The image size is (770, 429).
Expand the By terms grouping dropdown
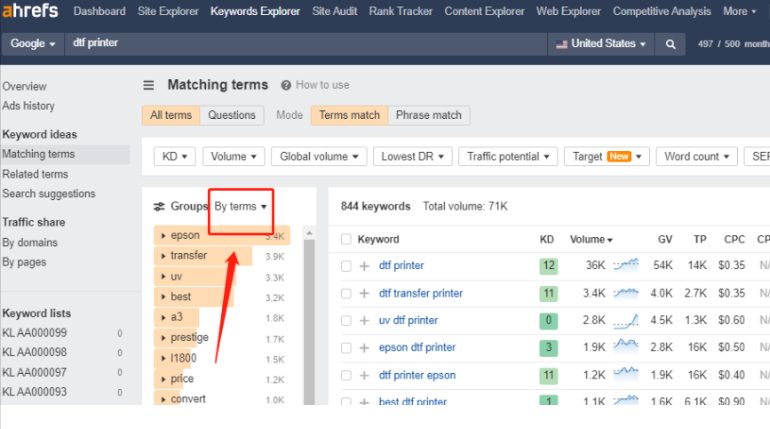[x=241, y=207]
